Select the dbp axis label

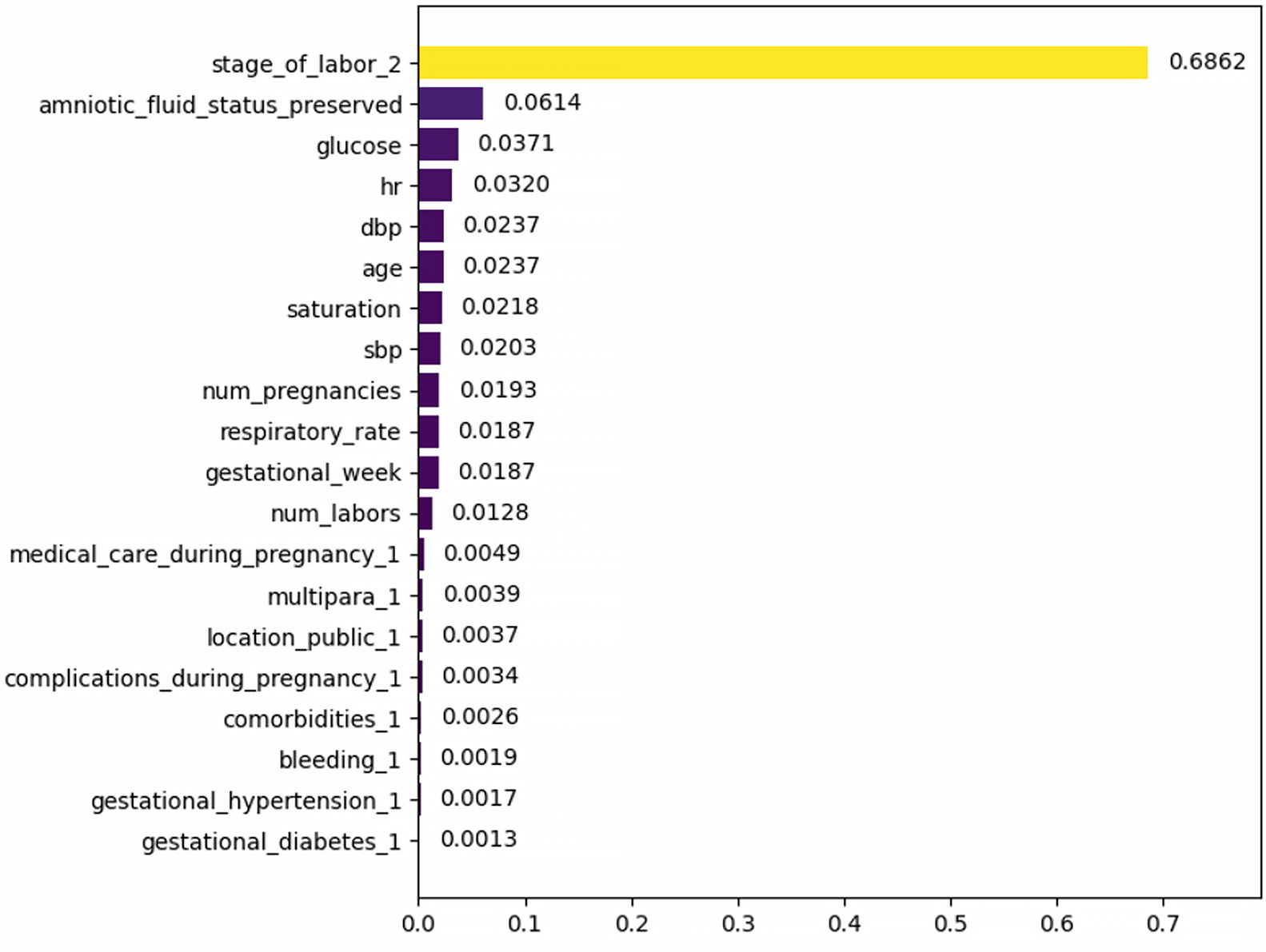click(x=381, y=228)
